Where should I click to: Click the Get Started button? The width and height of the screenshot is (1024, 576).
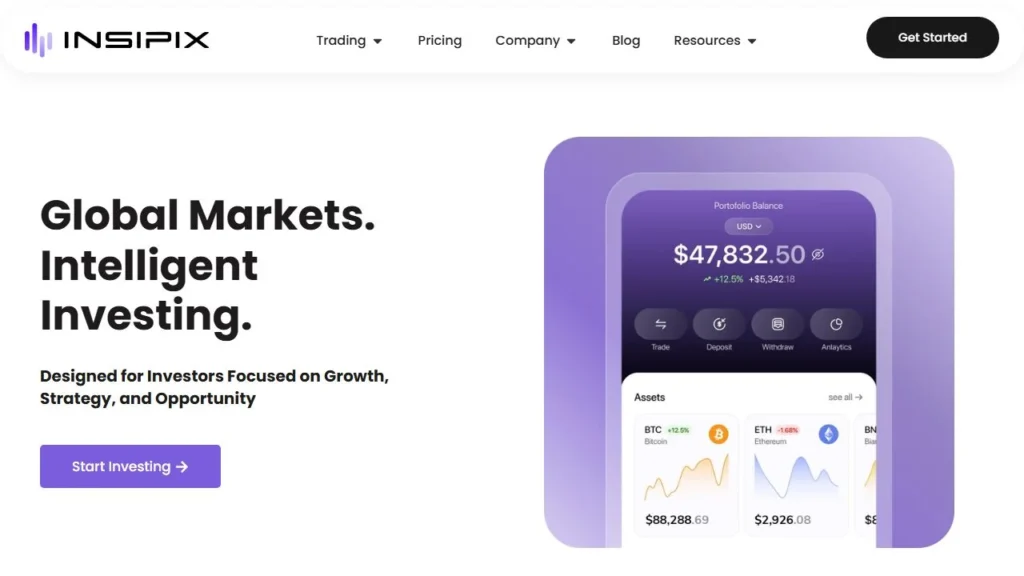[932, 38]
